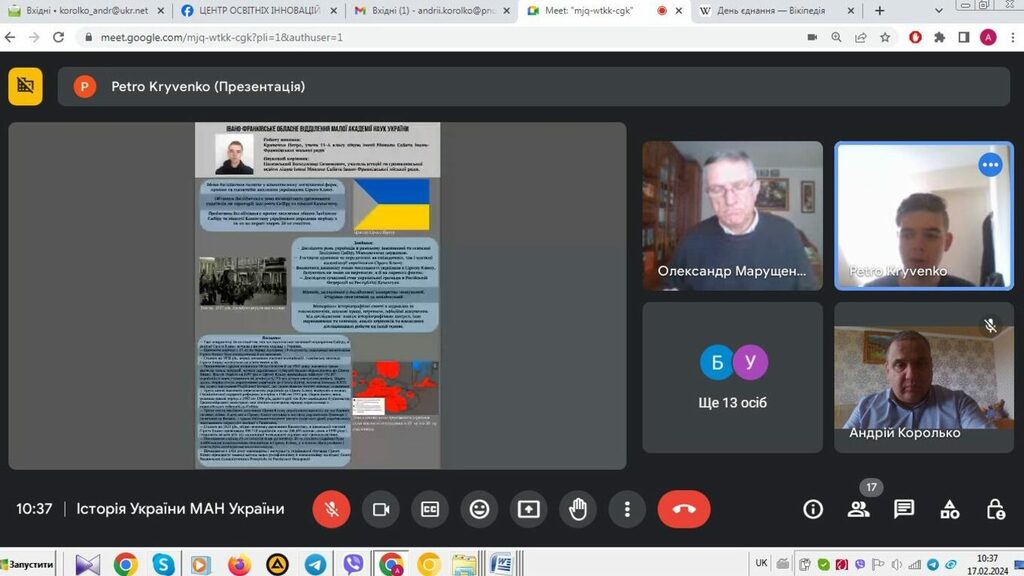Click the presentation slide thumbnail
This screenshot has width=1024, height=576.
point(317,295)
